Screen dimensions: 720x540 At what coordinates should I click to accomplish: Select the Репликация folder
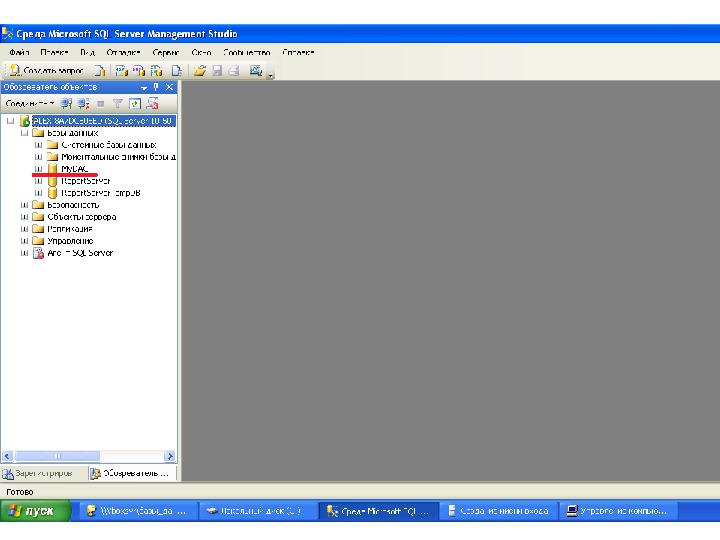pyautogui.click(x=70, y=229)
